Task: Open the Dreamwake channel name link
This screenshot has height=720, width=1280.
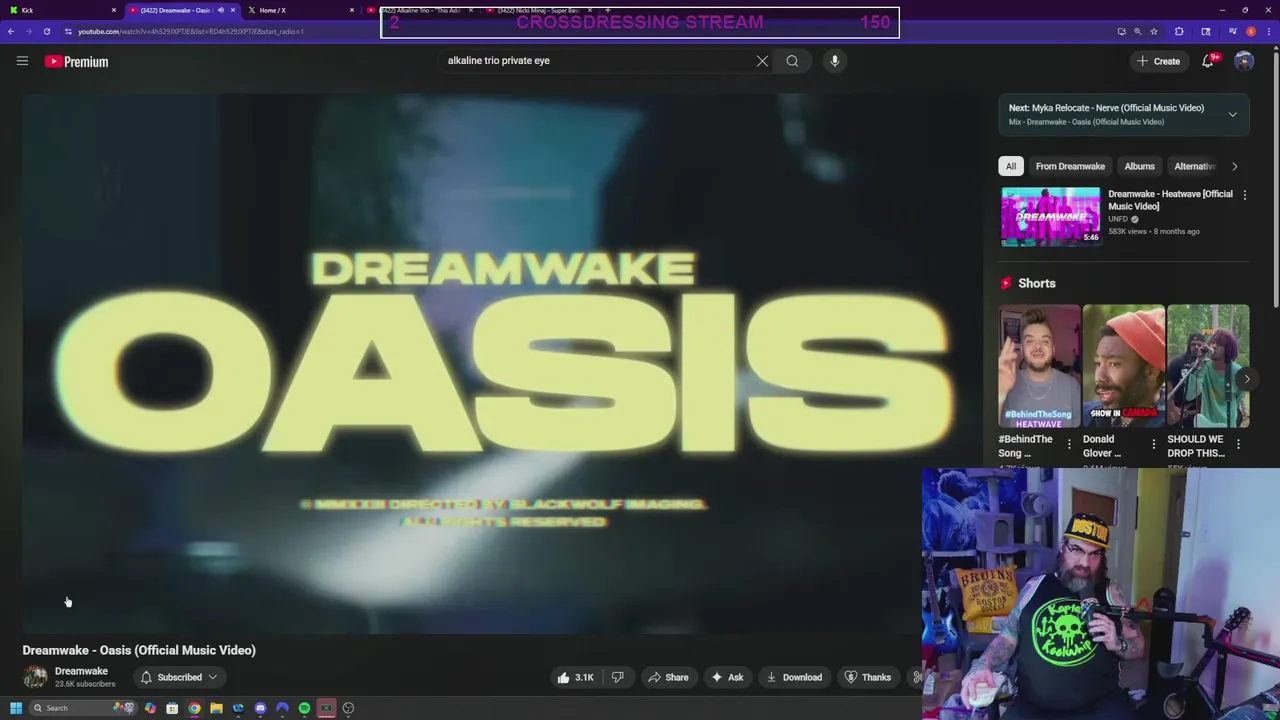Action: click(x=81, y=671)
